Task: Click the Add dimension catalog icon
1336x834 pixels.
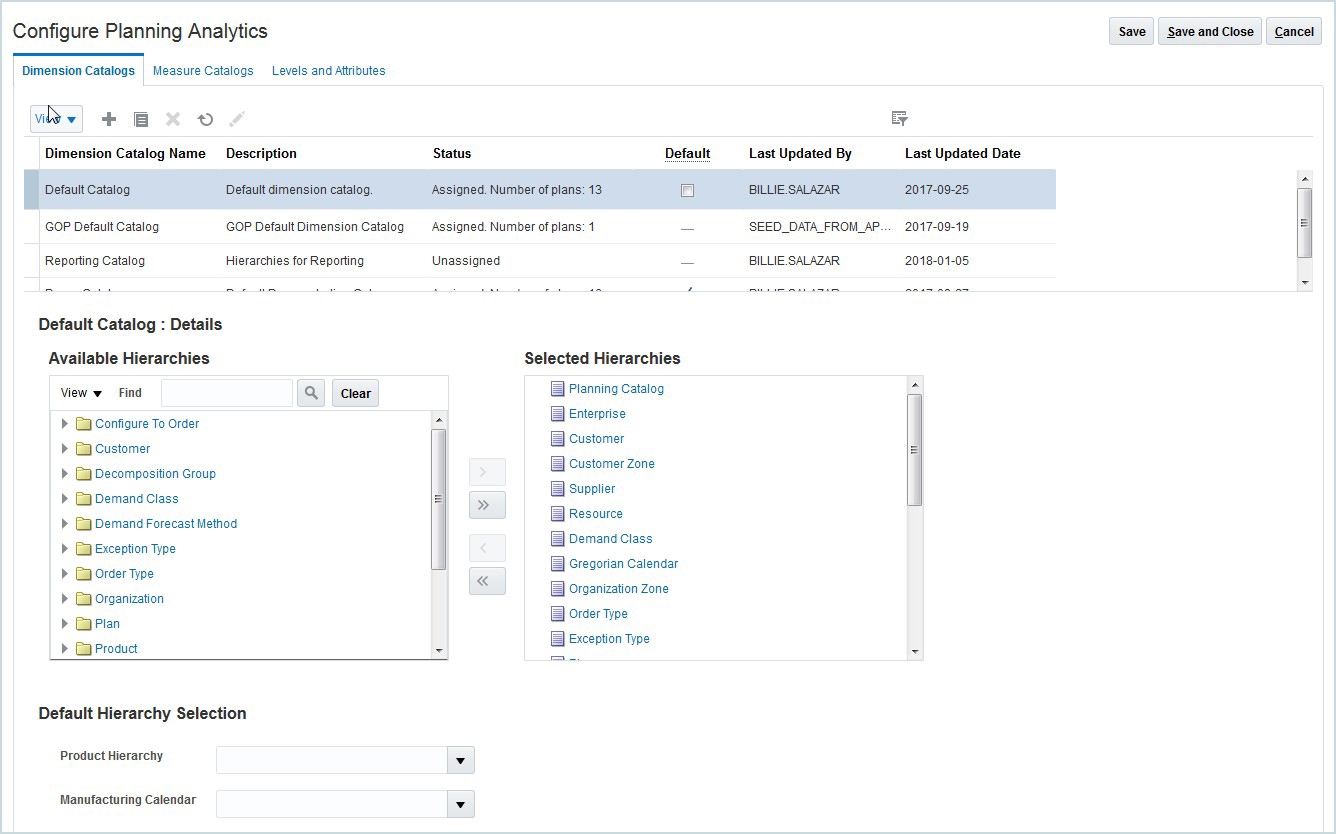Action: point(109,119)
